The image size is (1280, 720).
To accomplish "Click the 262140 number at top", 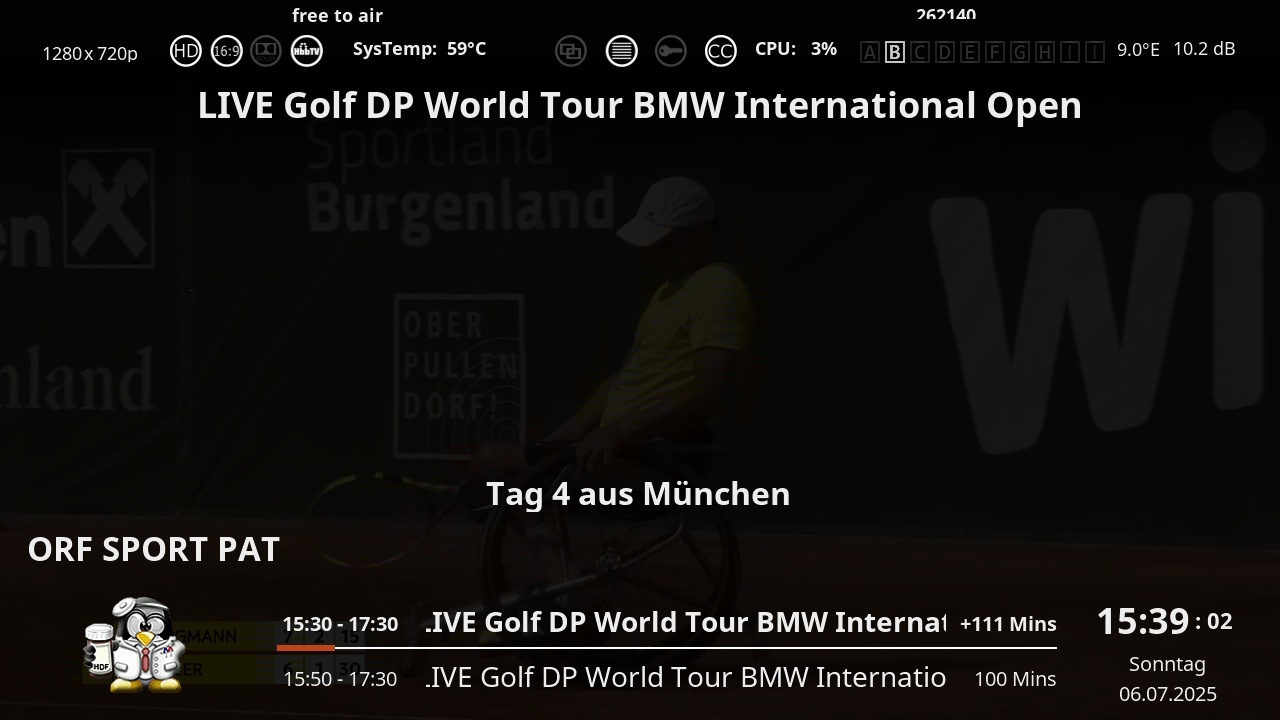I will point(946,14).
